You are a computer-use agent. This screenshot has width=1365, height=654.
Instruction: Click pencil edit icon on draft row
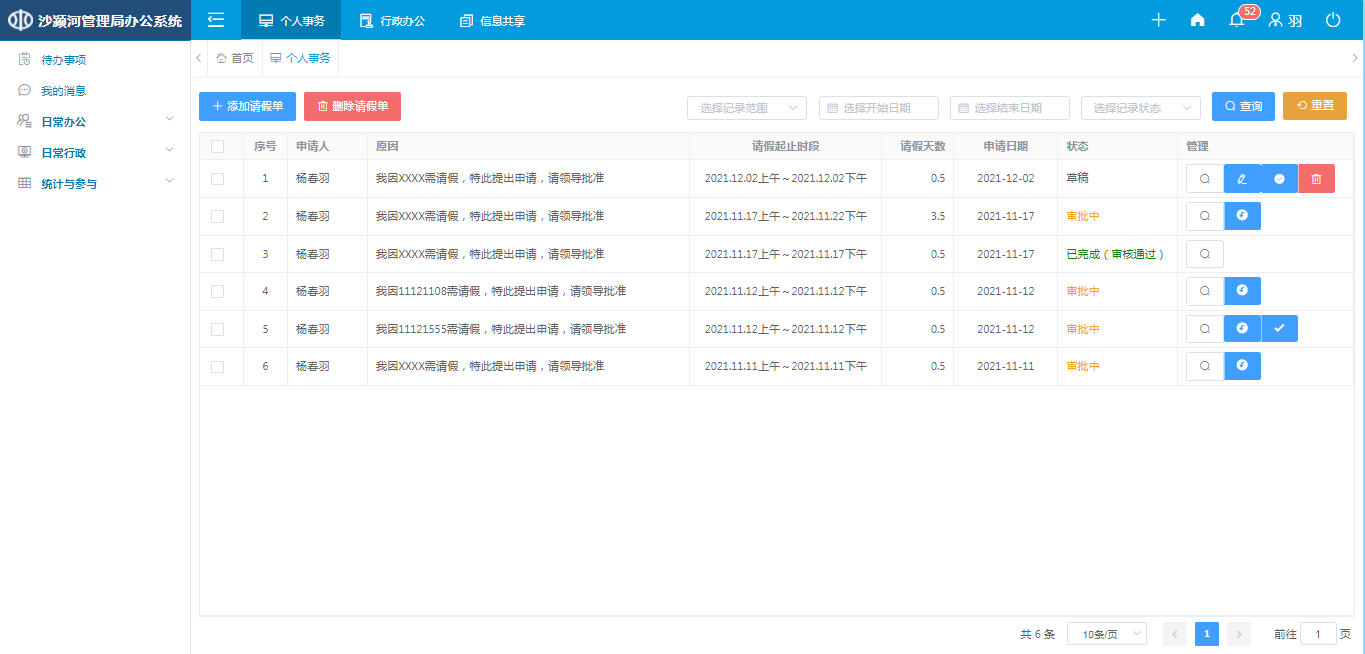coord(1242,179)
